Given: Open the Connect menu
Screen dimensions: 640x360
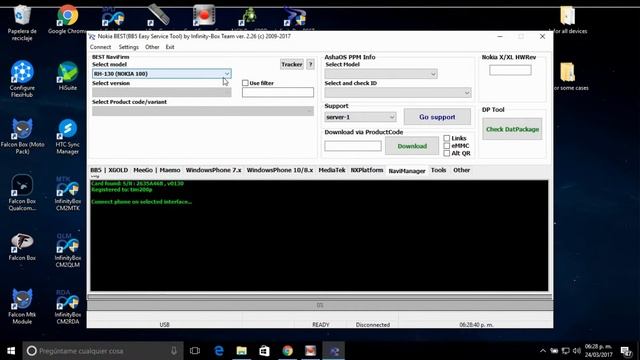Looking at the screenshot, I should (100, 47).
